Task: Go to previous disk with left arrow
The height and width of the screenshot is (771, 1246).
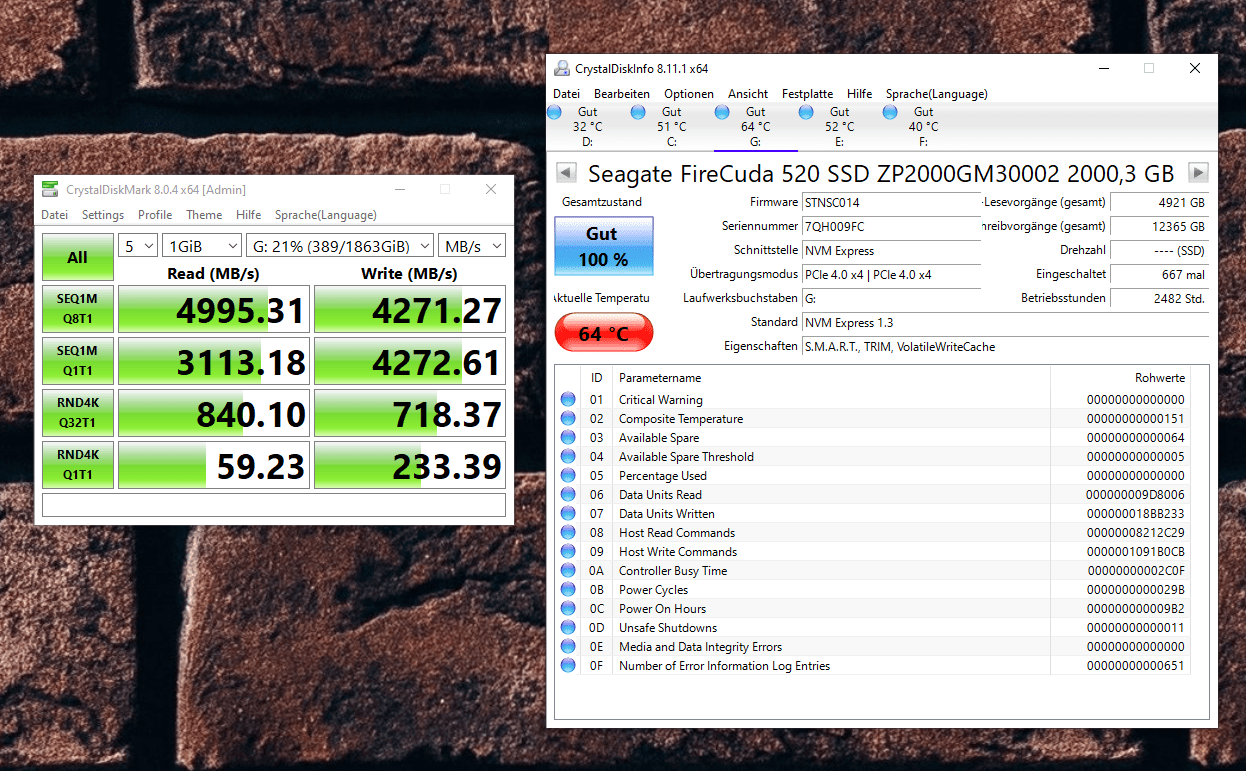Action: click(x=566, y=172)
